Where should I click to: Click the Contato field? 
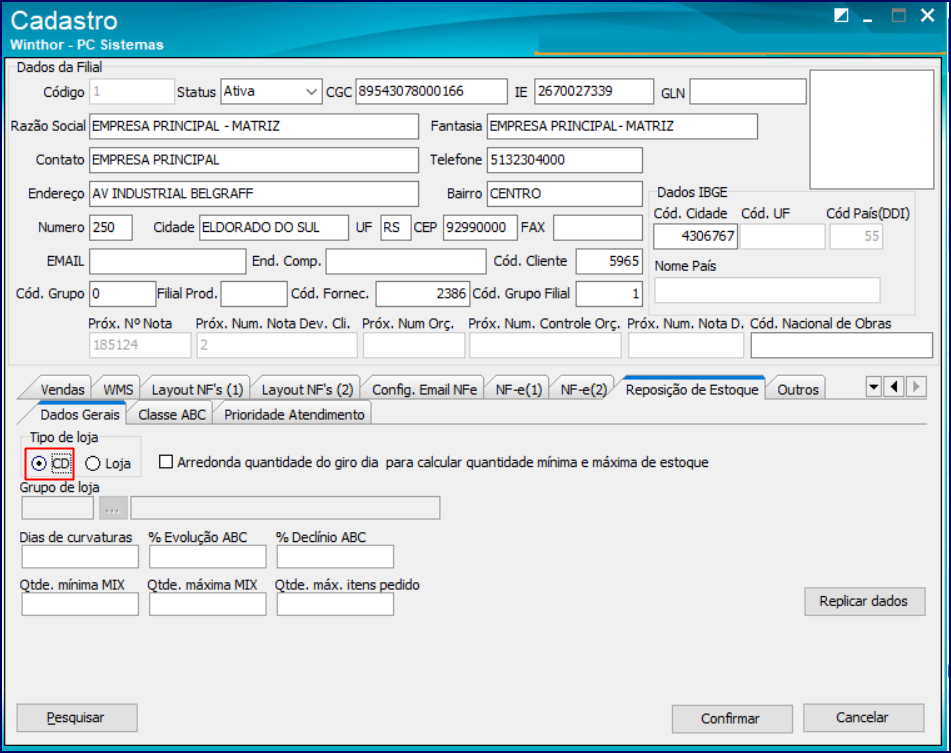[x=254, y=160]
